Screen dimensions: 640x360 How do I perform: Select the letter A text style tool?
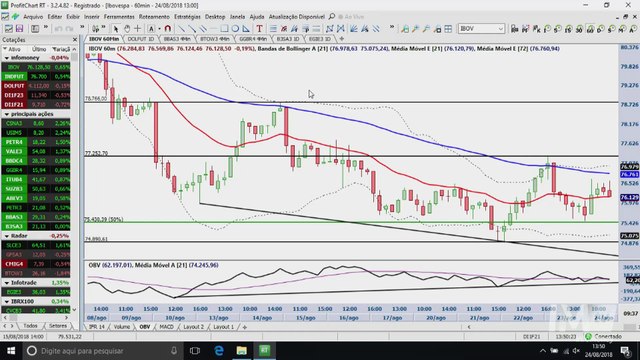click(151, 29)
